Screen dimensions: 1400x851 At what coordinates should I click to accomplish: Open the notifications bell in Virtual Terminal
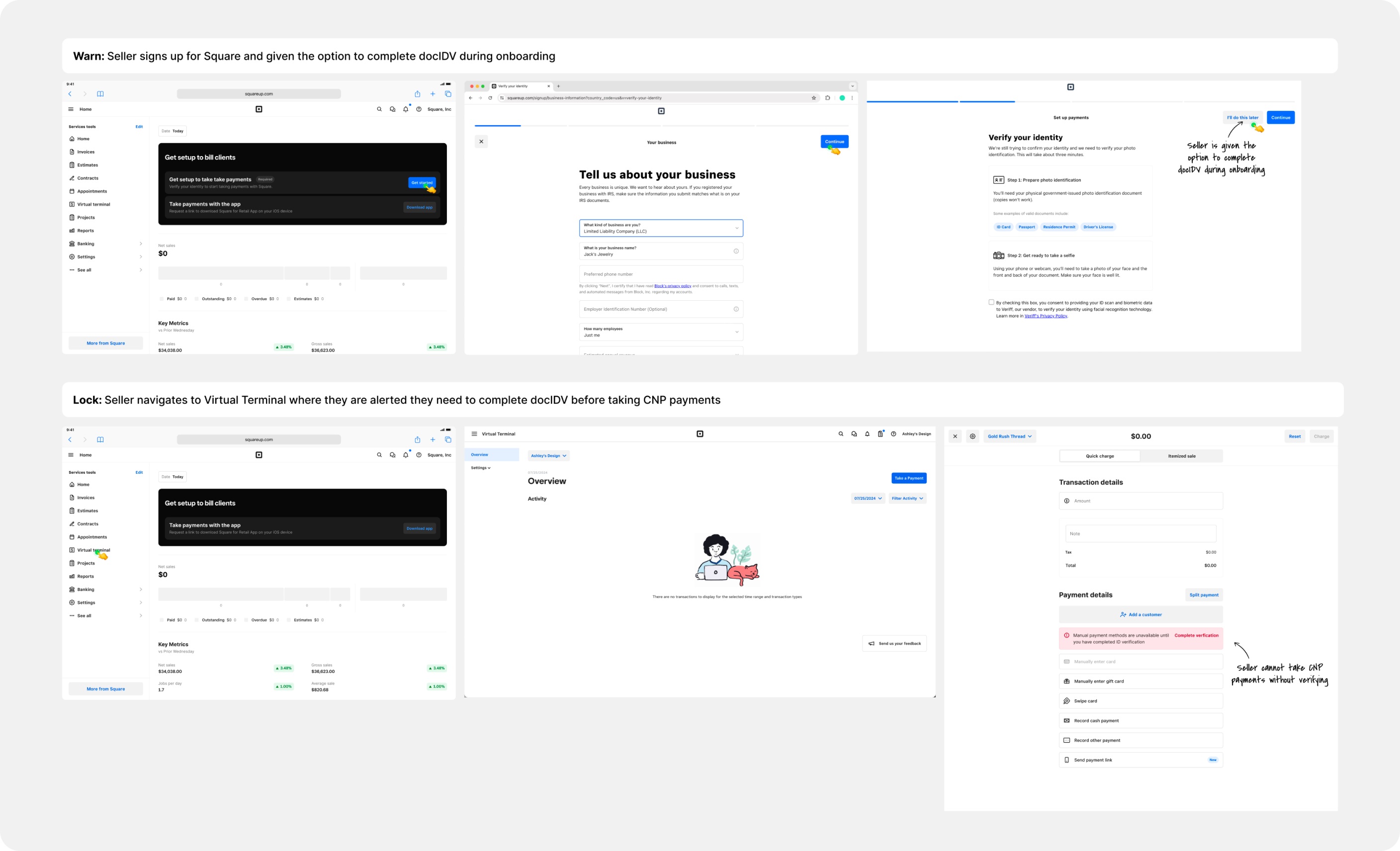[x=867, y=433]
